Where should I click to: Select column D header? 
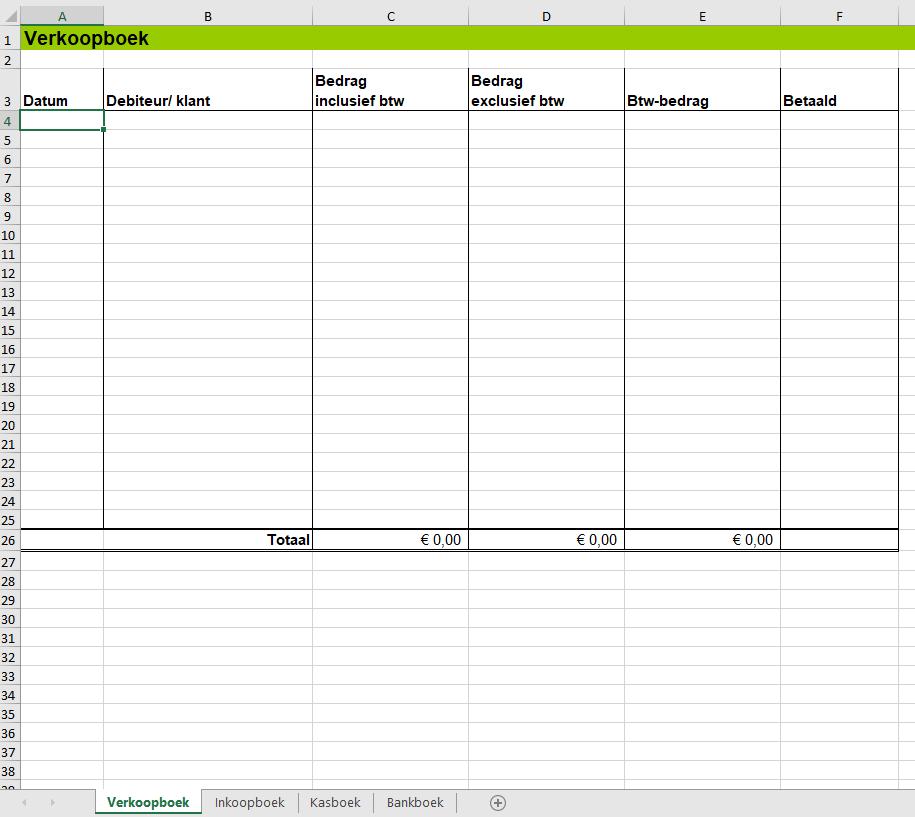click(x=546, y=16)
